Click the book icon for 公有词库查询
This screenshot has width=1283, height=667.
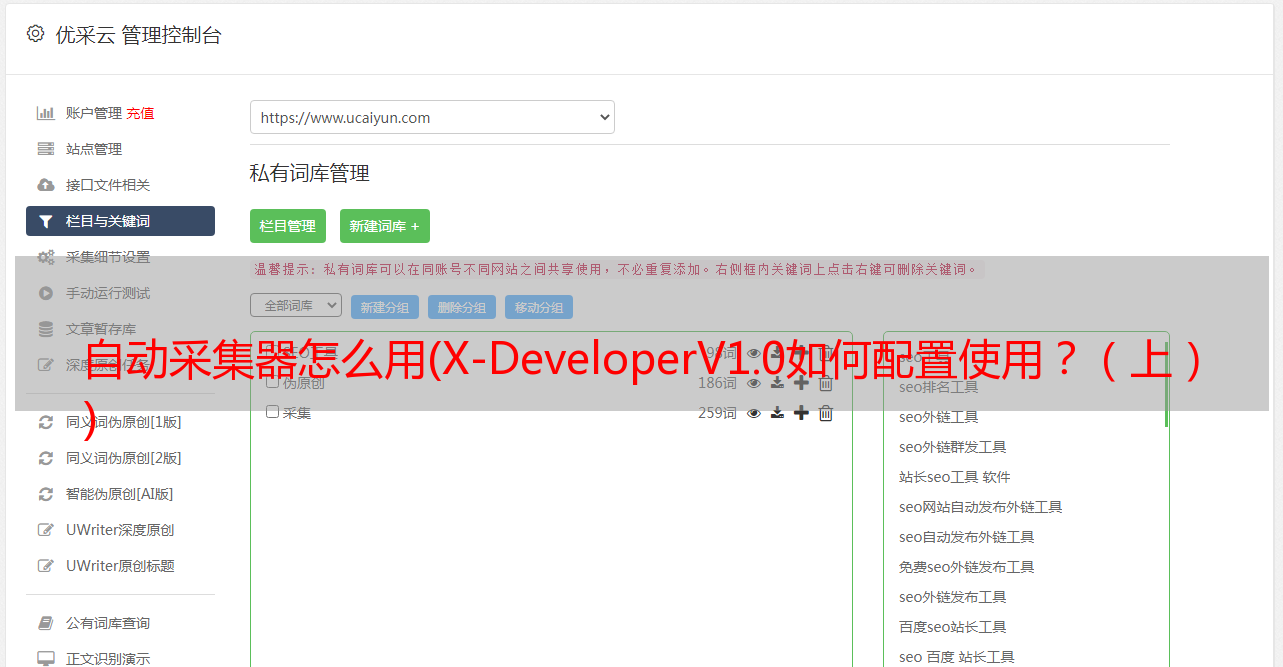coord(45,623)
